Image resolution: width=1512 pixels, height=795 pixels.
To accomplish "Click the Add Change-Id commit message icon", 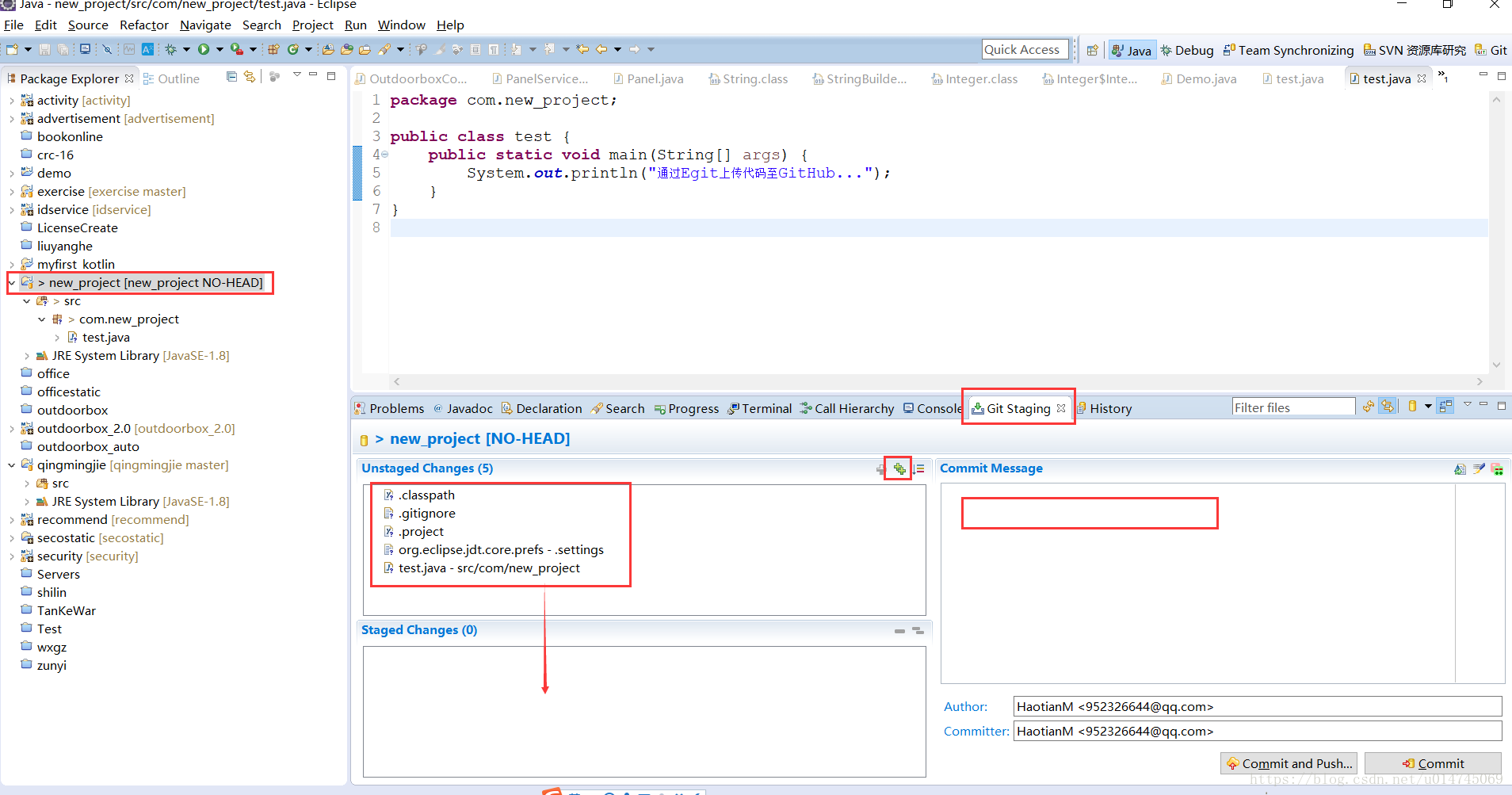I will tap(1497, 468).
